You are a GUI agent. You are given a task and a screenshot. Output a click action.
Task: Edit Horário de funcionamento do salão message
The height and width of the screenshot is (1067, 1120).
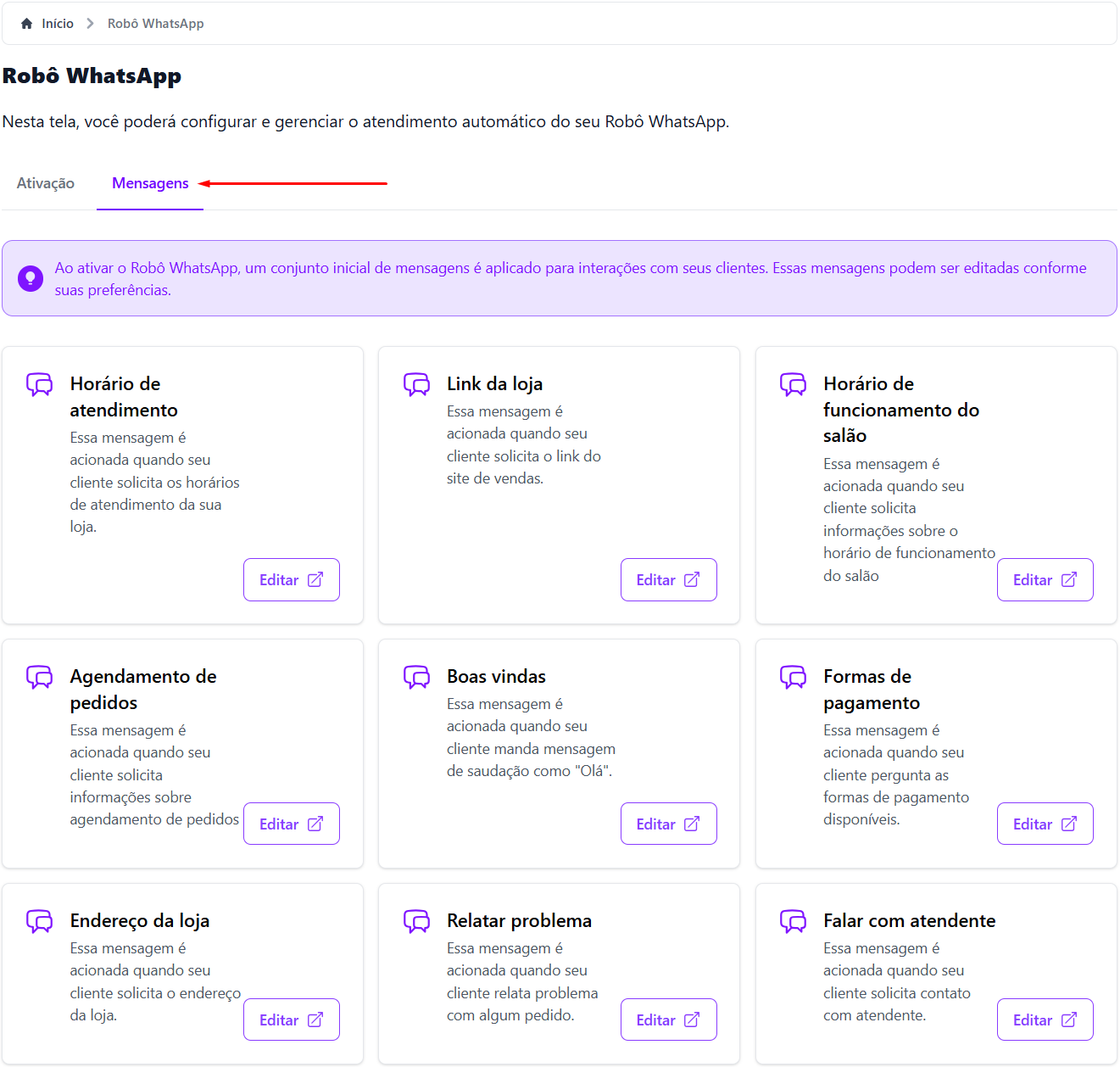click(x=1045, y=580)
